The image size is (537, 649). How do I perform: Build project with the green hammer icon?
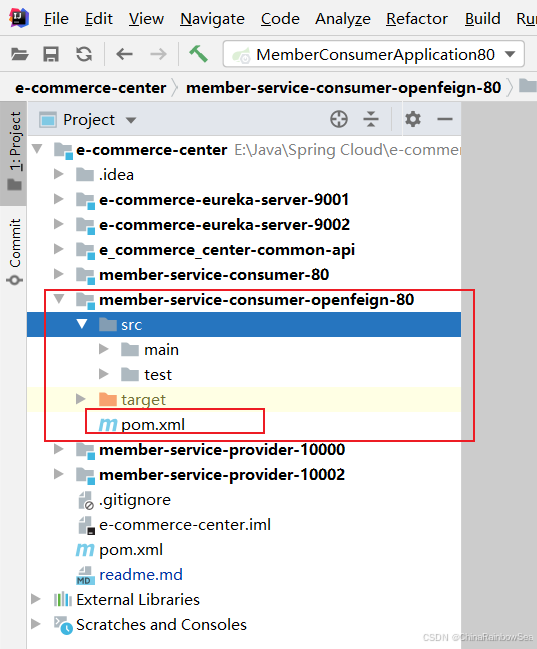point(198,54)
